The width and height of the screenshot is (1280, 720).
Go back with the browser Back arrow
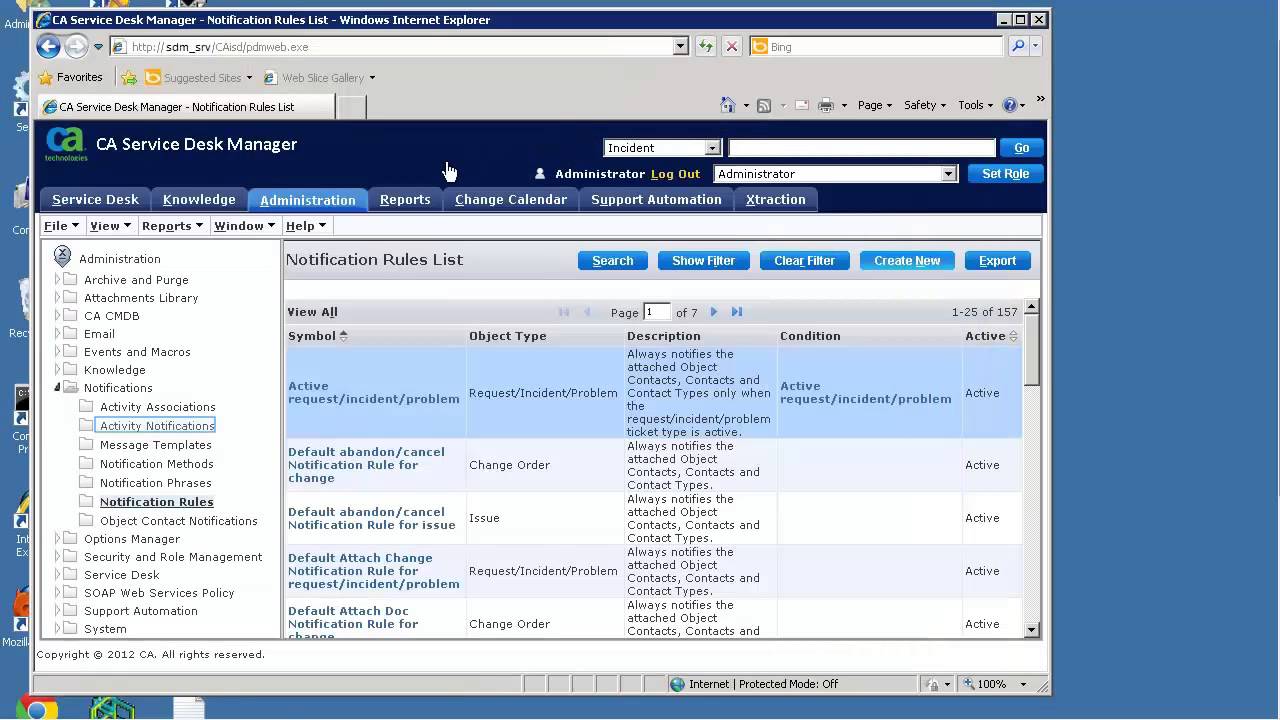[x=48, y=46]
